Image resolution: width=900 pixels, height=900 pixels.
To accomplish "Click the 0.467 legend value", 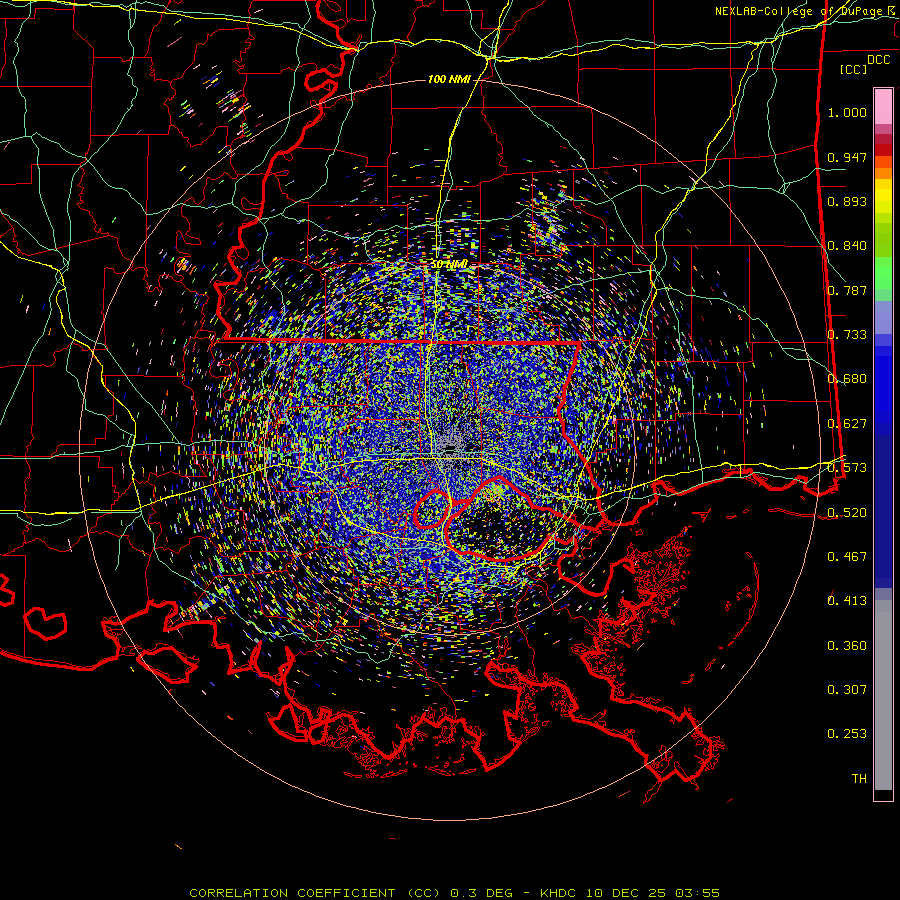I will 847,557.
